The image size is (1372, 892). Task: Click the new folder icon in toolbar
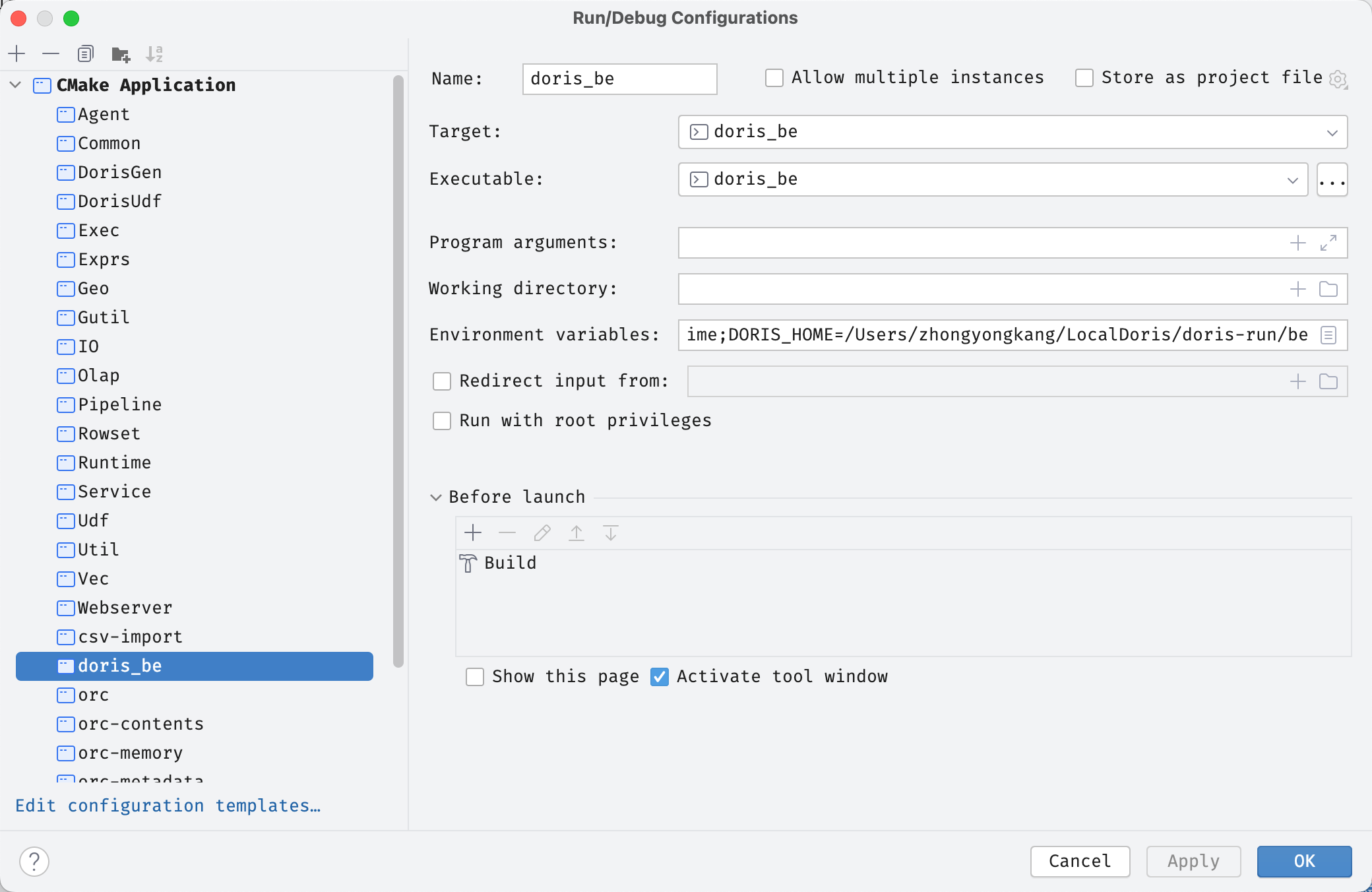point(121,53)
